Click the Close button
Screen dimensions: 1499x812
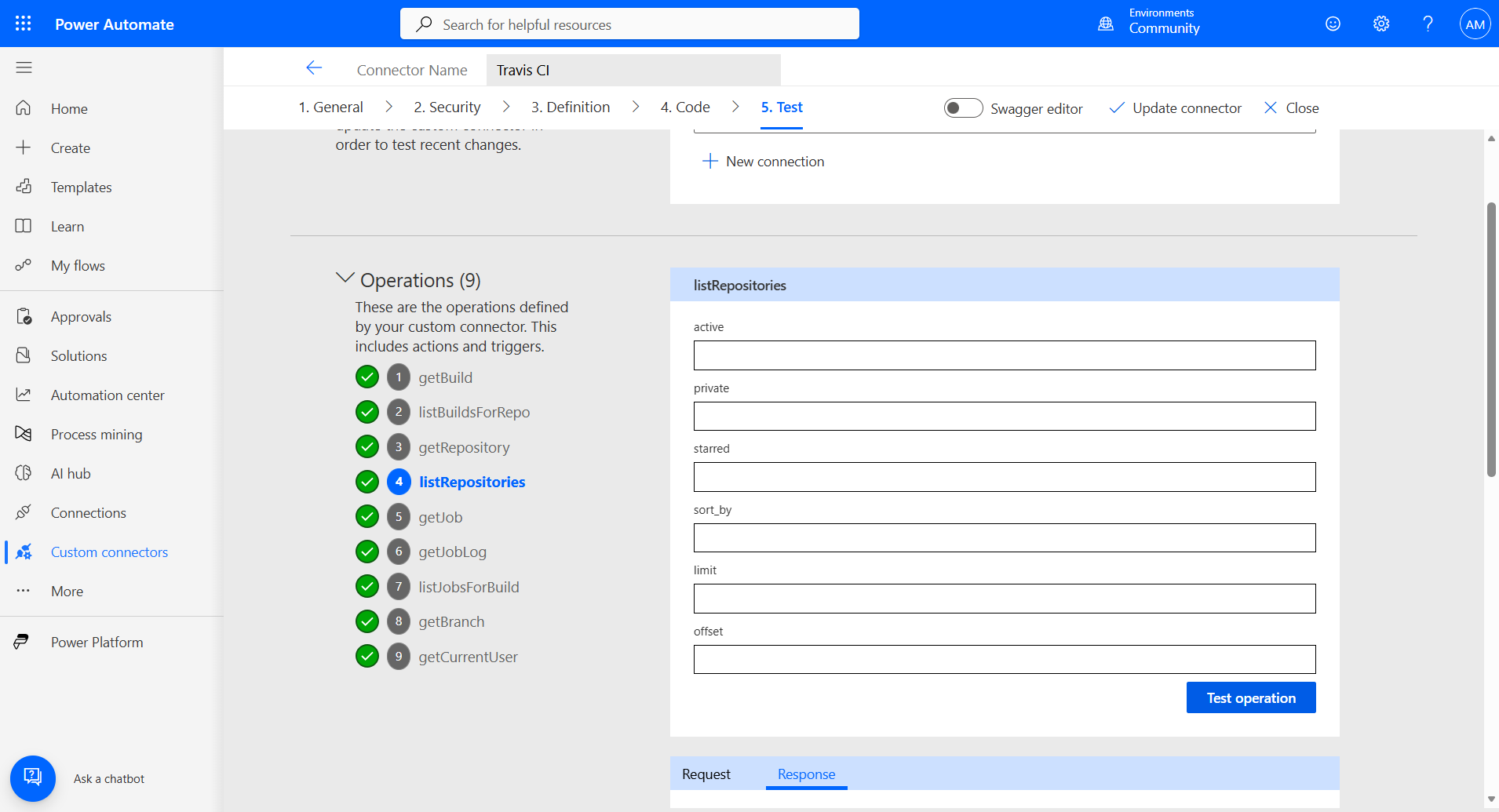1291,107
